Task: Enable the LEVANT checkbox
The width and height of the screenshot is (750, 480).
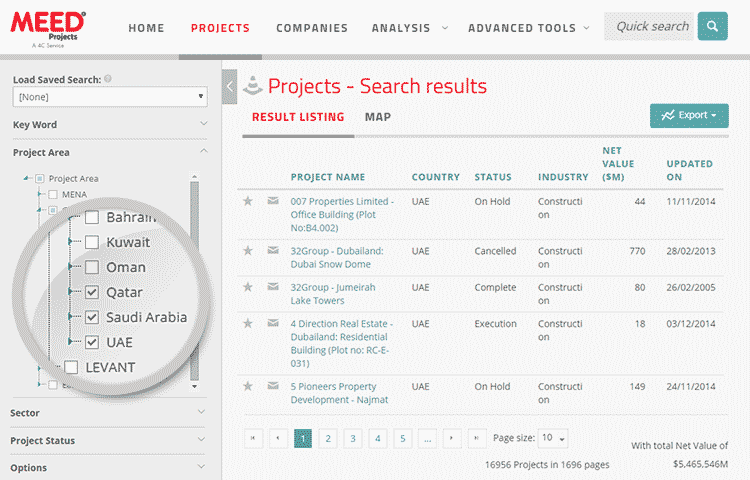Action: tap(71, 367)
